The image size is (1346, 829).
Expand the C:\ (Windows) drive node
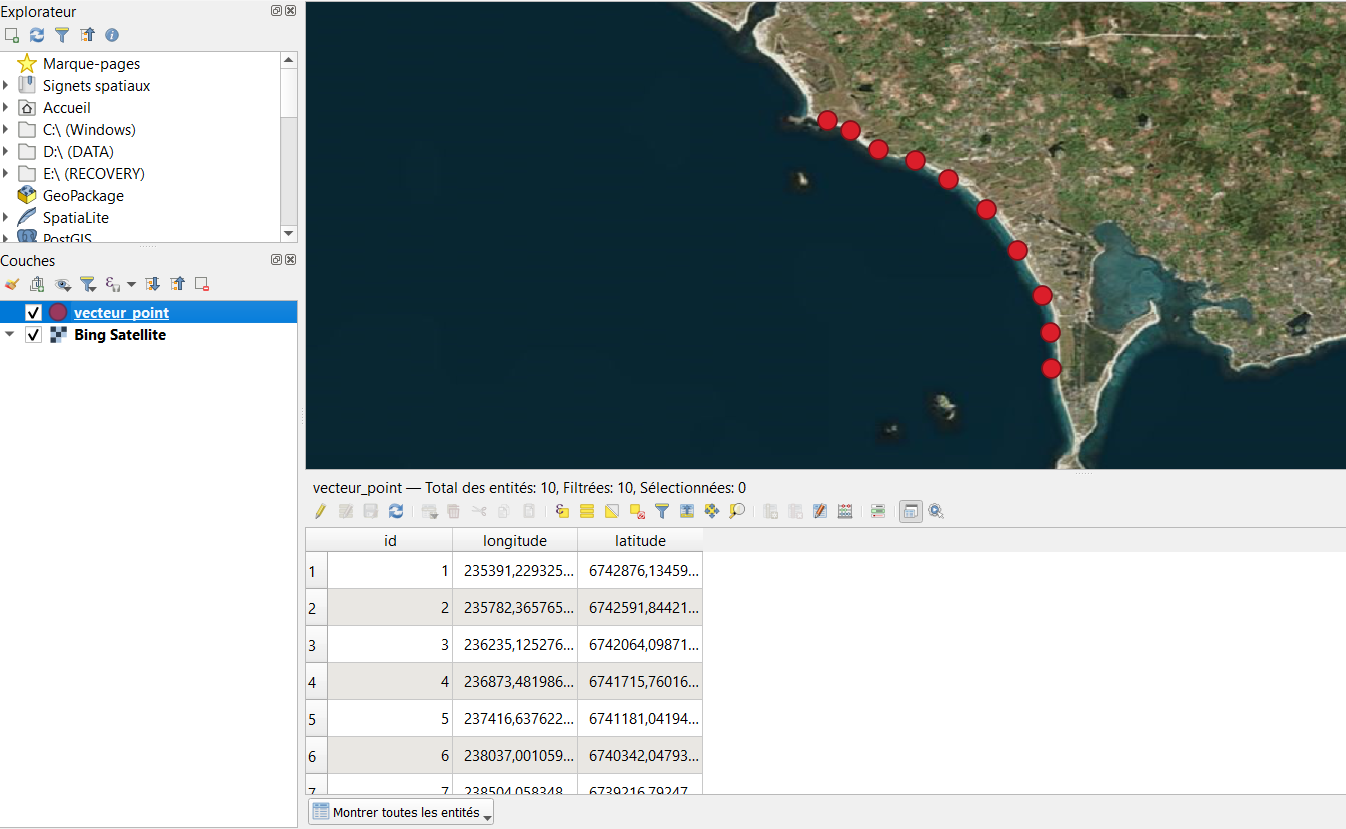tap(6, 130)
